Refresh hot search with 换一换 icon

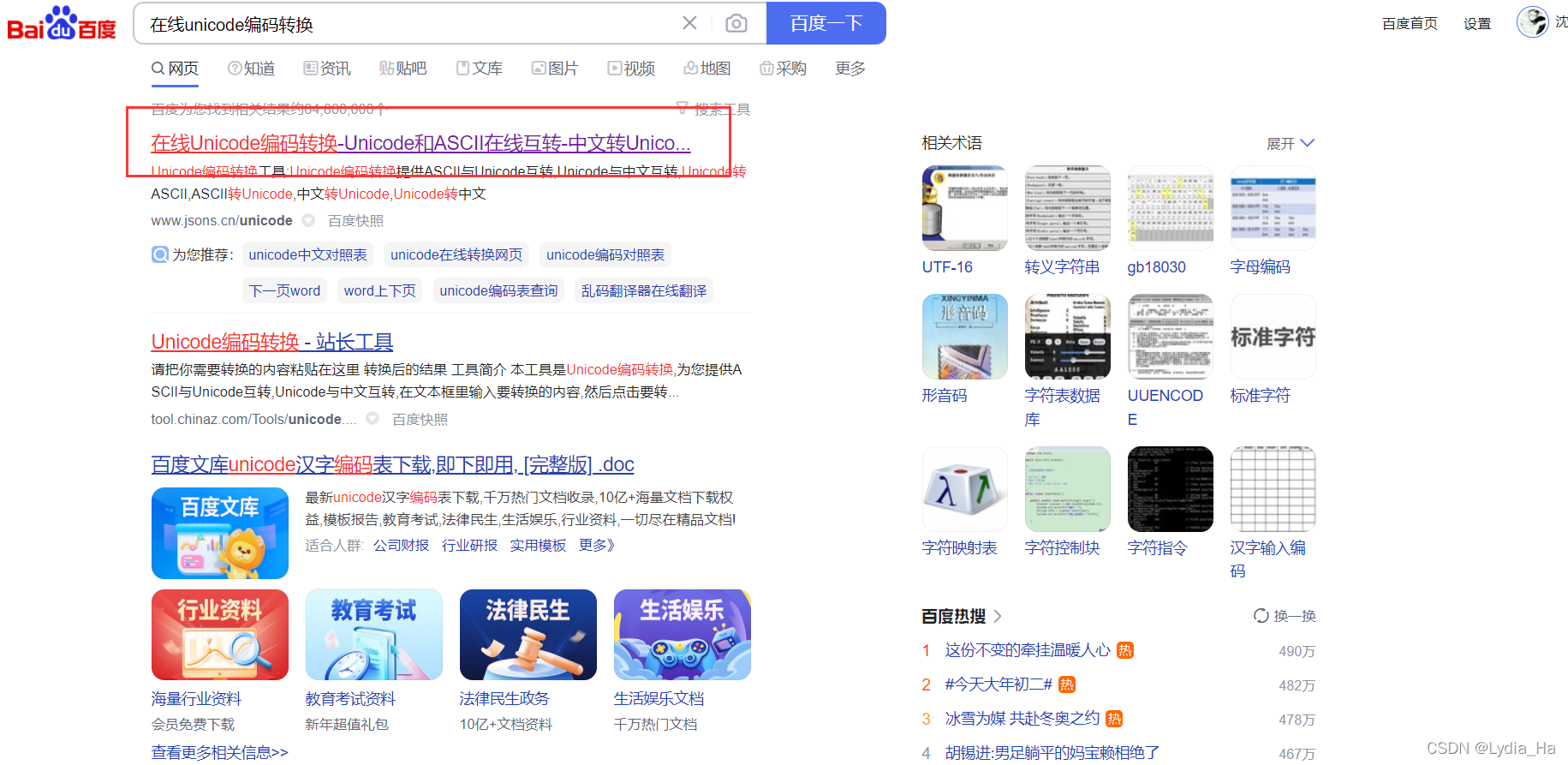click(x=1261, y=615)
